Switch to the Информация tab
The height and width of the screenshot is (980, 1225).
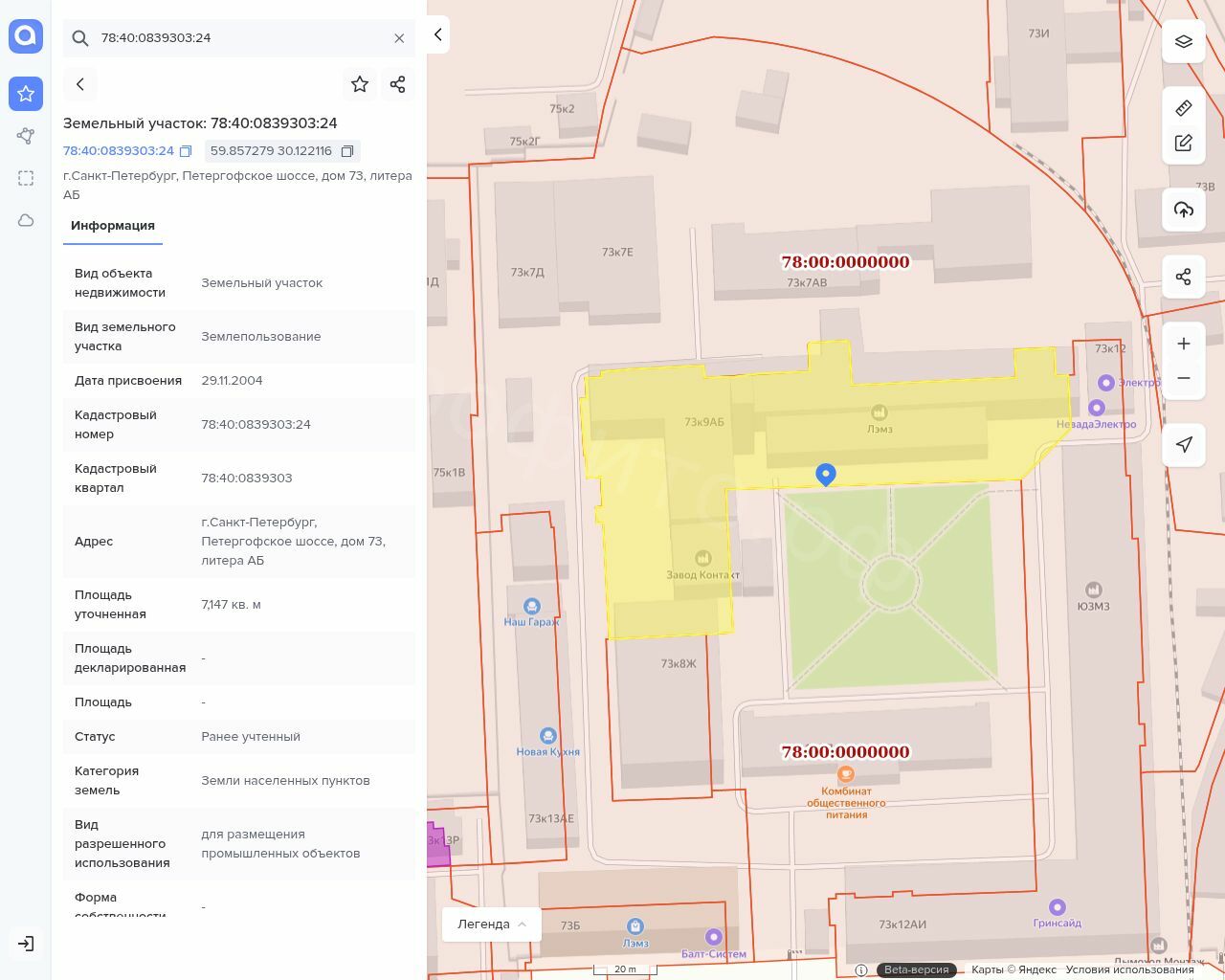112,226
